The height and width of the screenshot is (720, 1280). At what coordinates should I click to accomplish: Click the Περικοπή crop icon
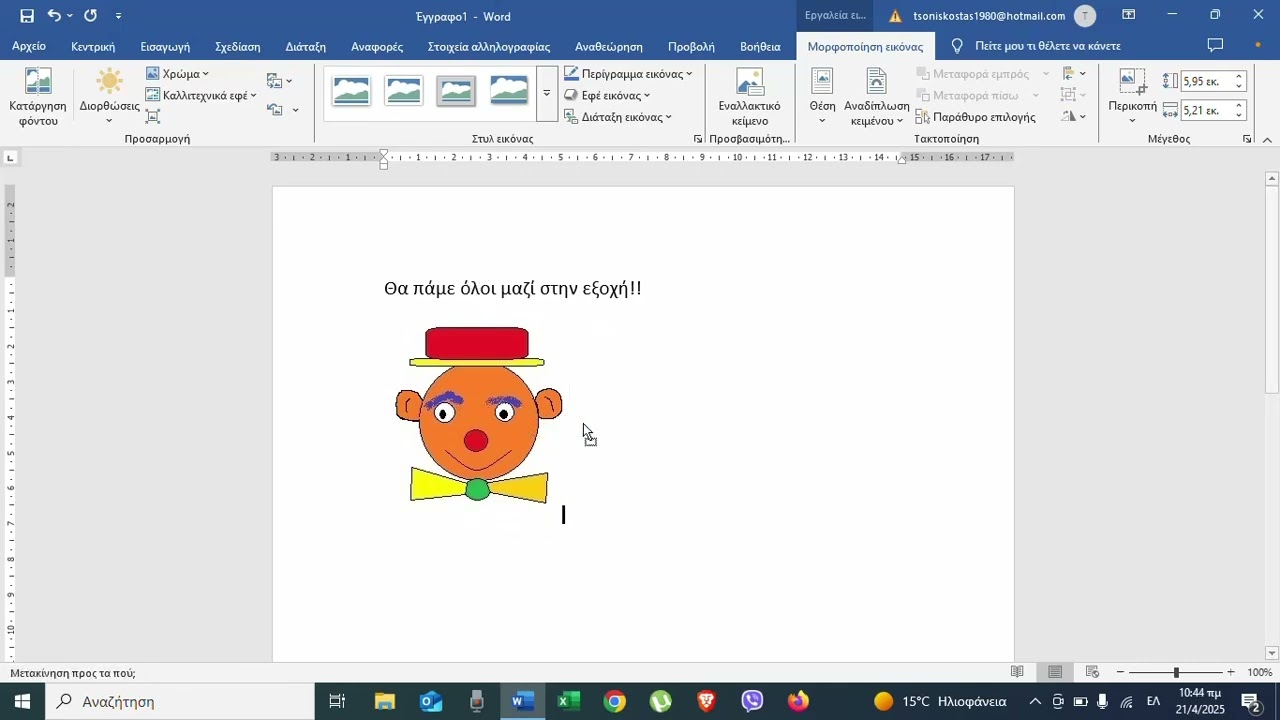click(1132, 82)
